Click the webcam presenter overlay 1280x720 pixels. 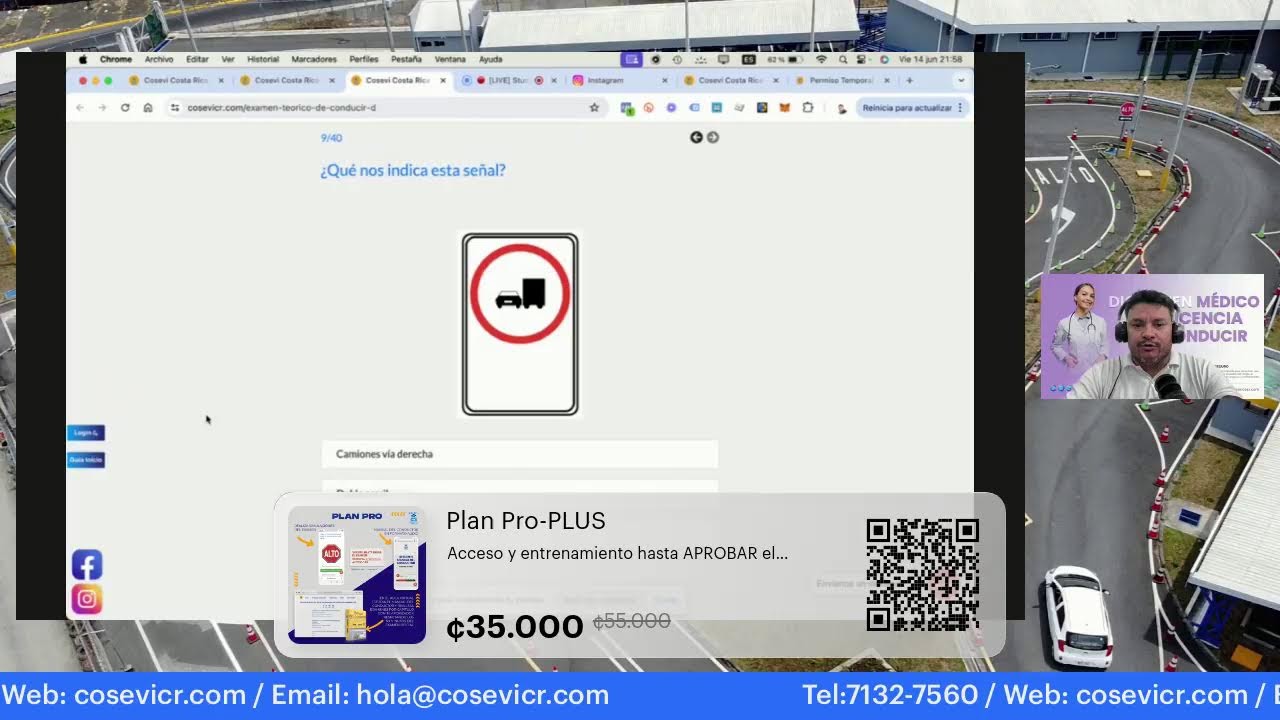point(1152,337)
